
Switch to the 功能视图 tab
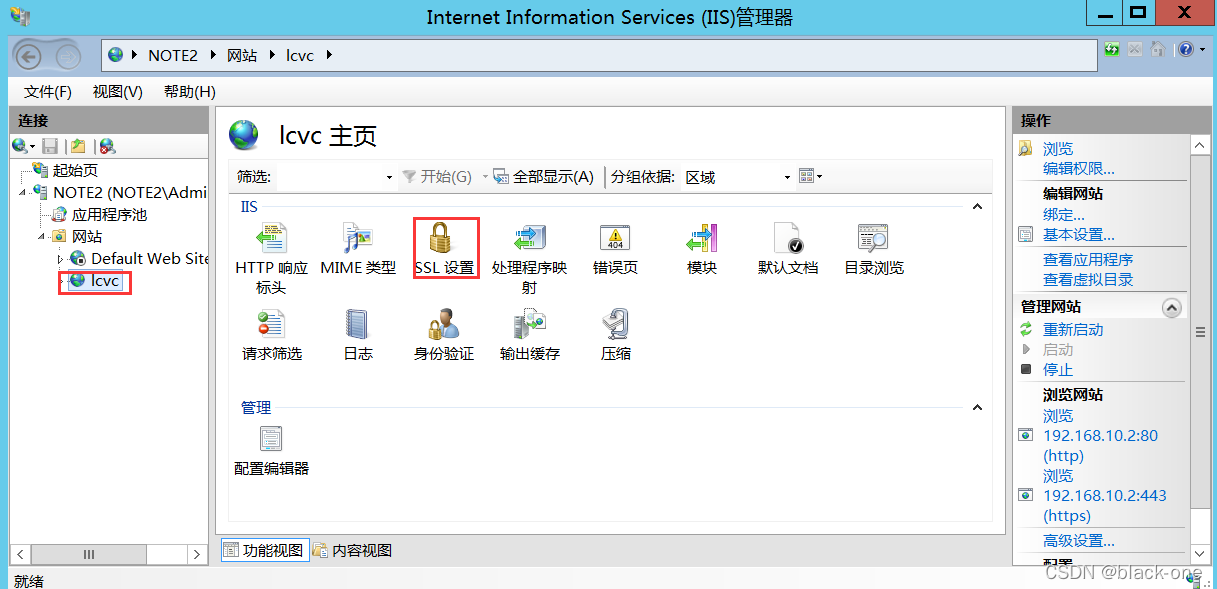click(x=263, y=550)
